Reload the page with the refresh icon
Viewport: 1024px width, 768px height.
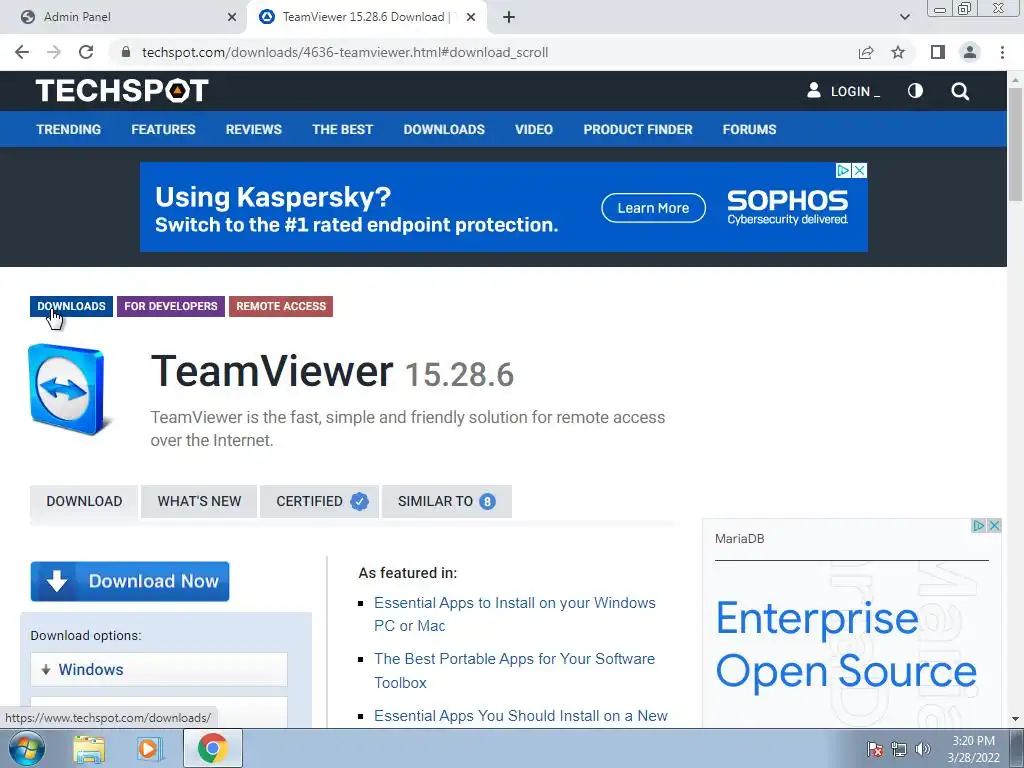pos(86,52)
